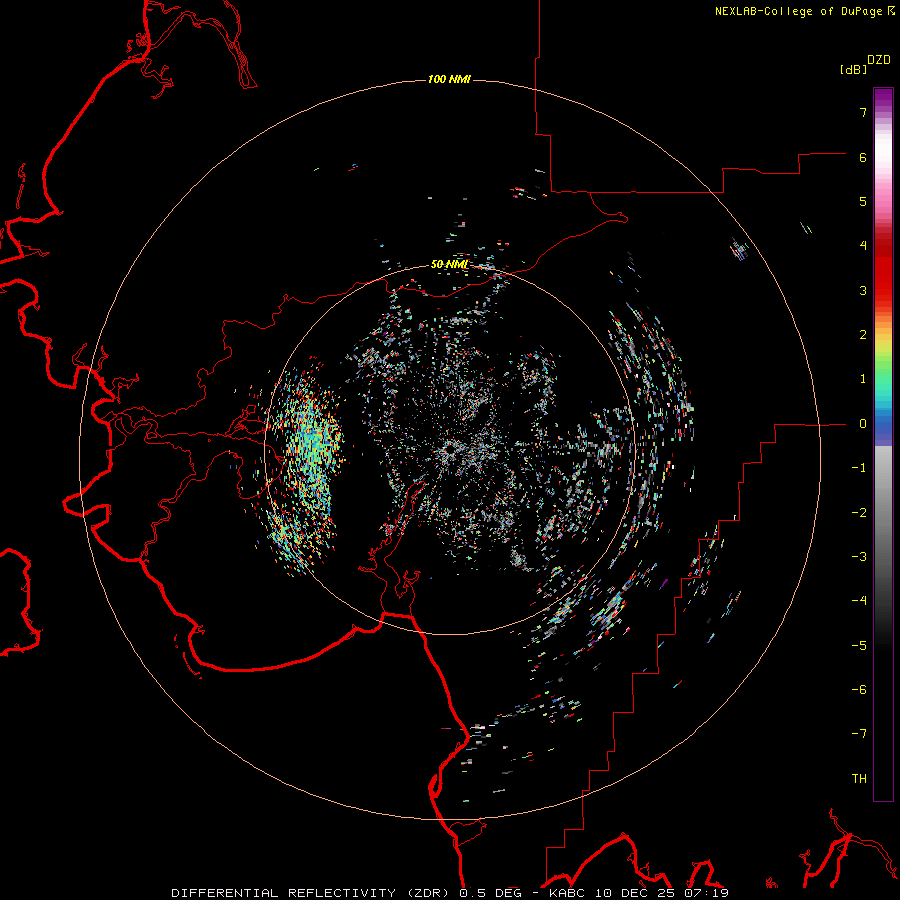Viewport: 900px width, 900px height.
Task: Select the 100 NMI range ring label
Action: coord(449,79)
